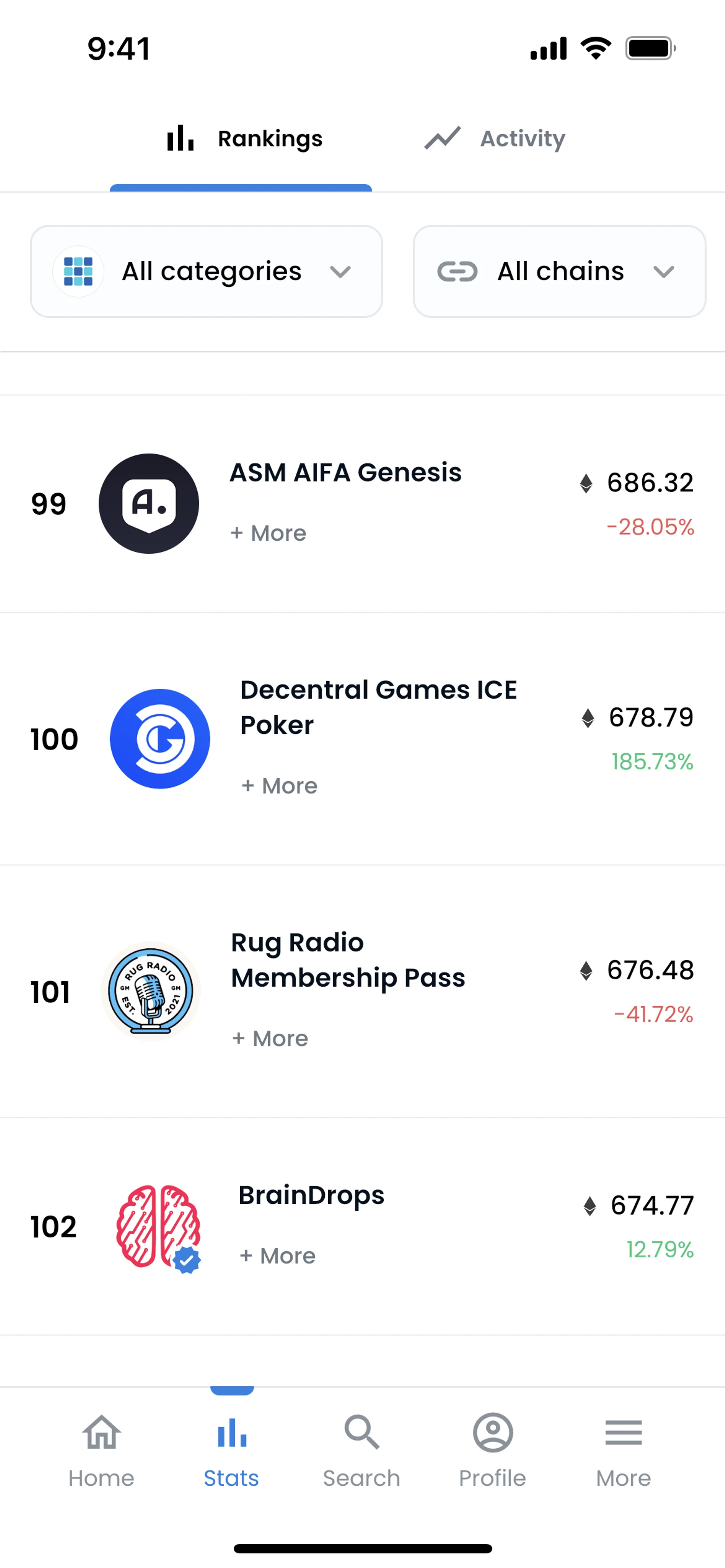This screenshot has height=1568, width=725.
Task: Open Search with magnifier icon
Action: tap(361, 1432)
